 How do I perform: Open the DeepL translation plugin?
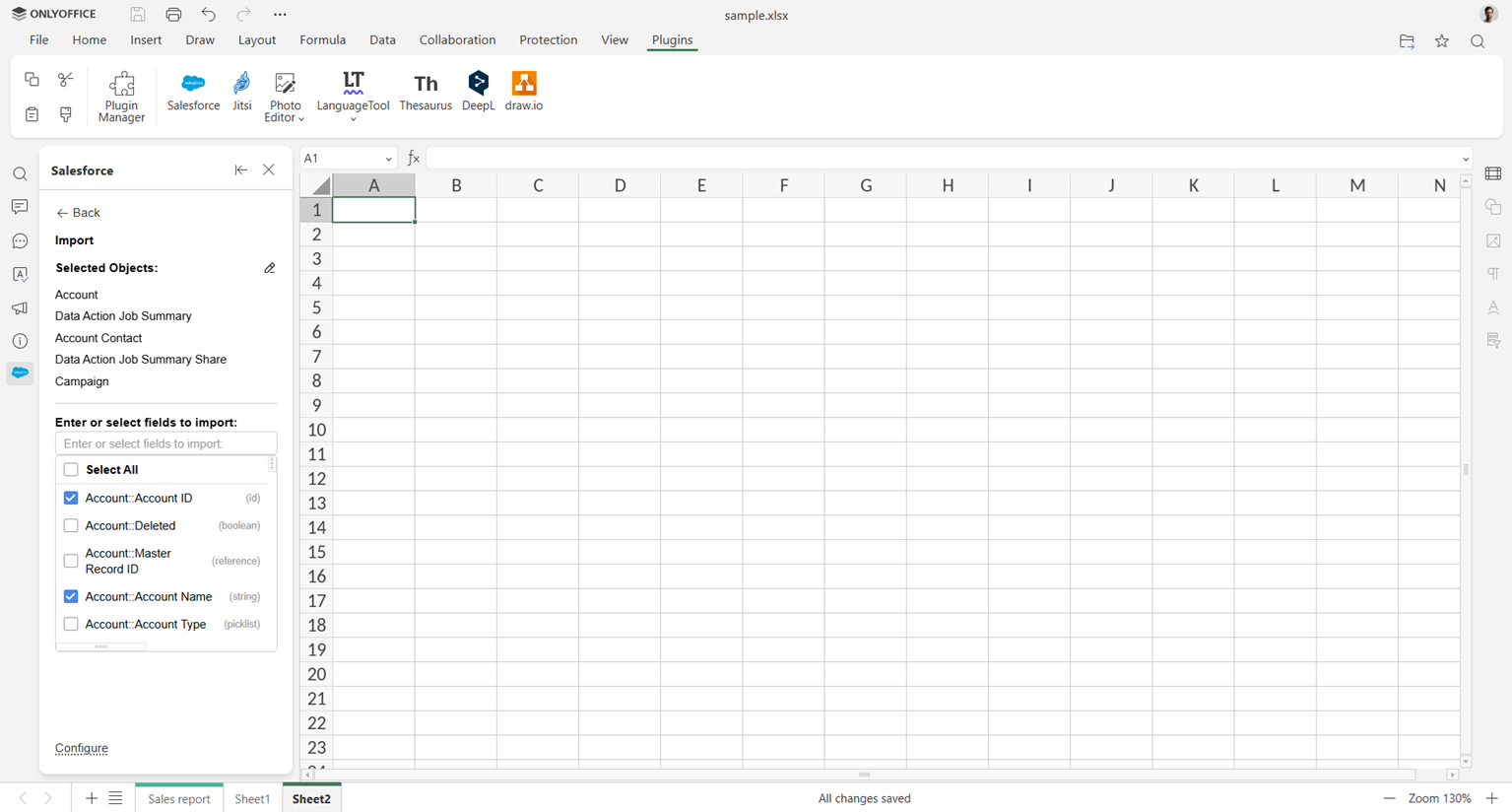[x=478, y=92]
